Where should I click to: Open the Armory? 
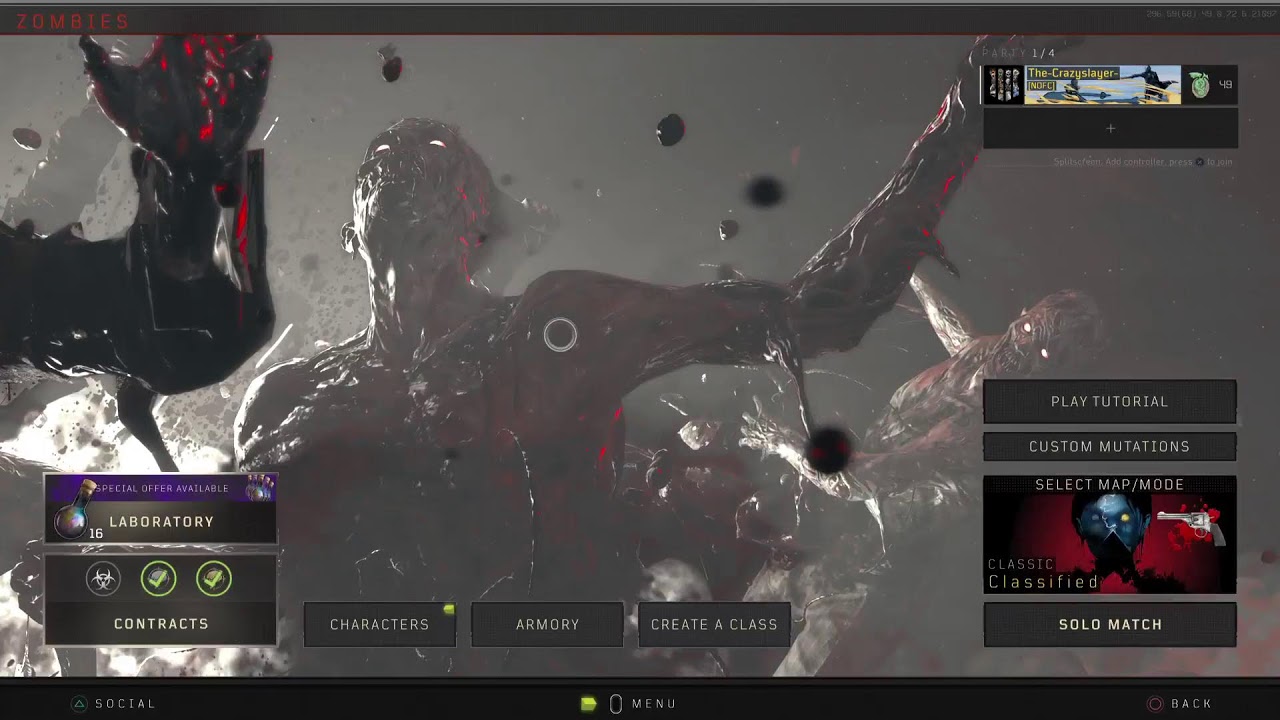(547, 624)
